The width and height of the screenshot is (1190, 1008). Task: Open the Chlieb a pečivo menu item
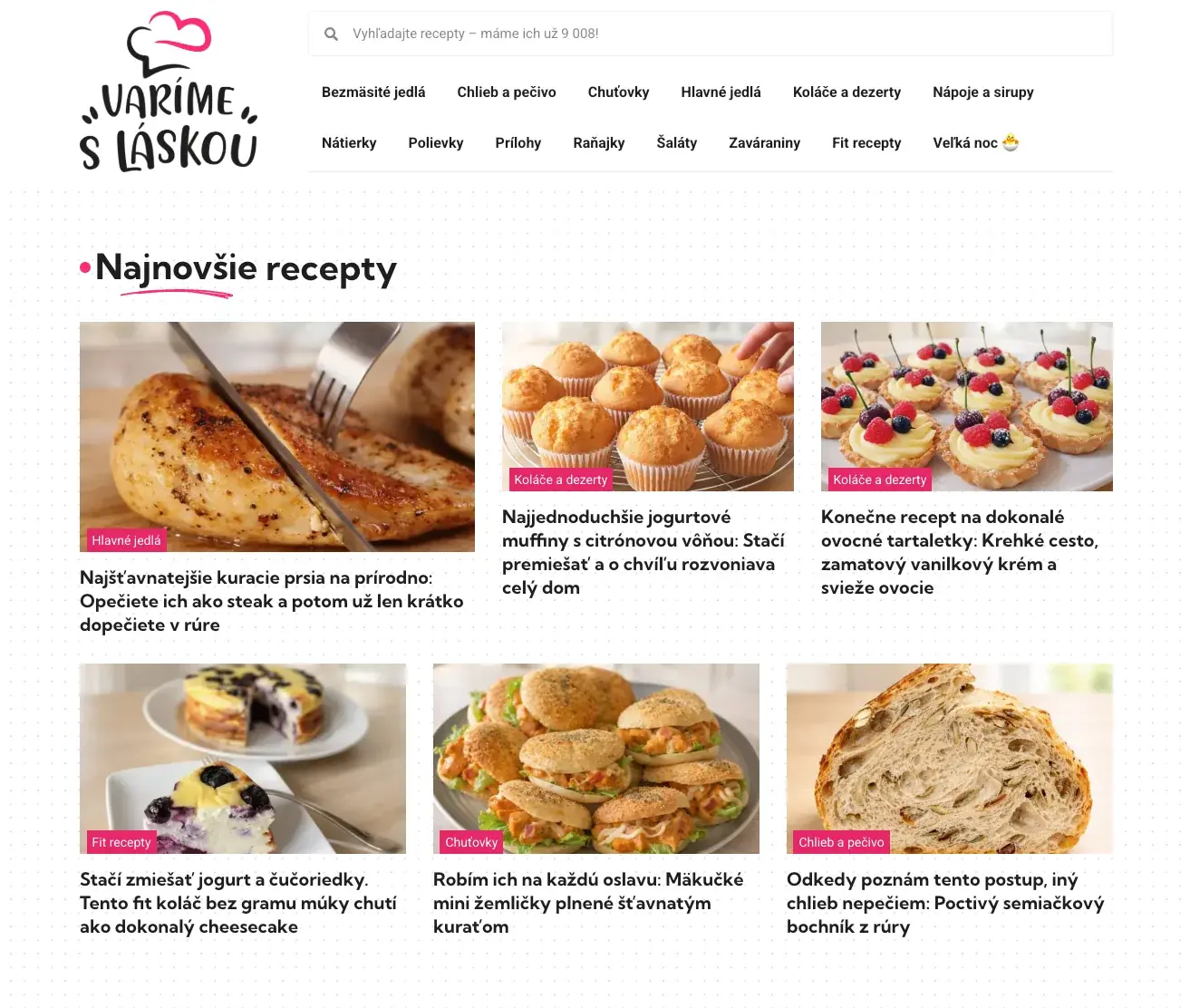click(x=507, y=92)
